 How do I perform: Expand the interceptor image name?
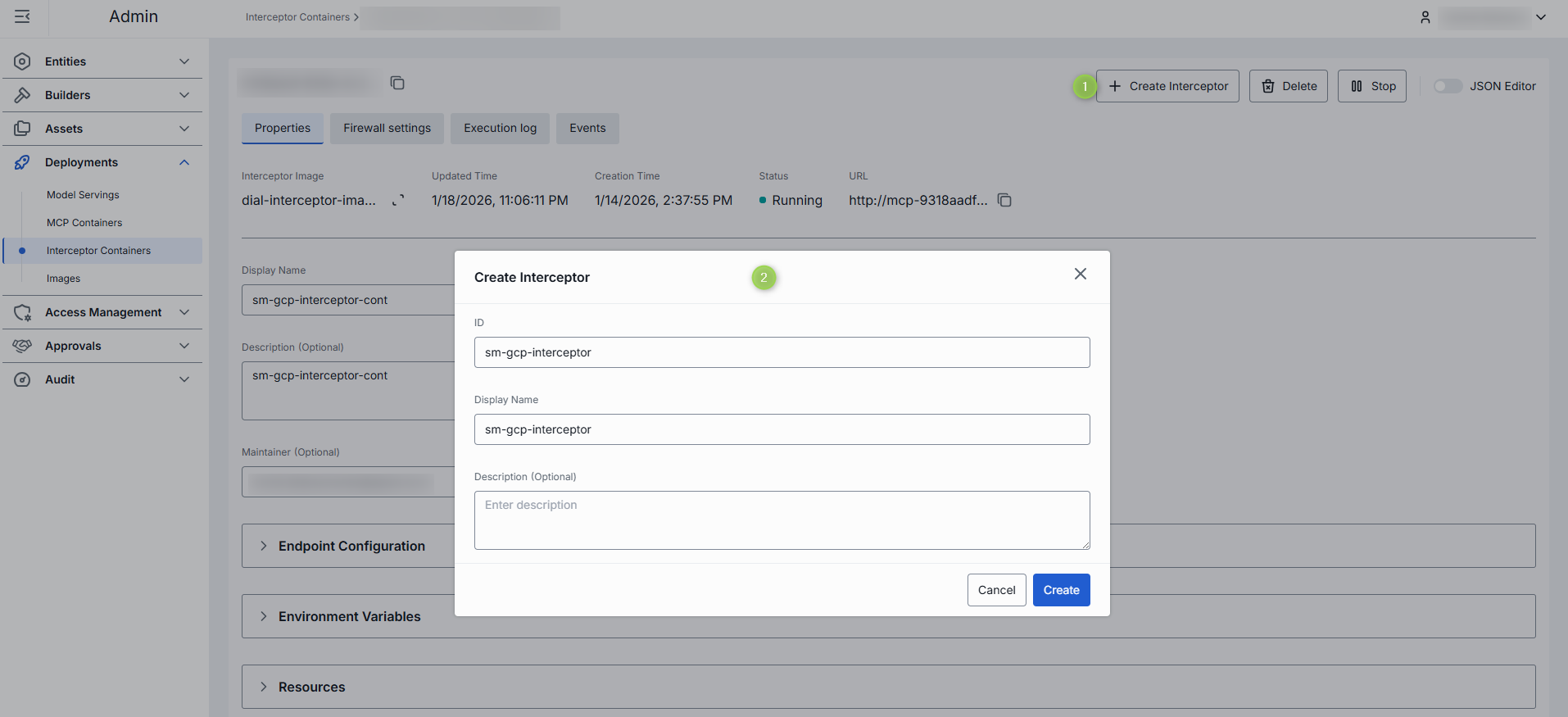[398, 201]
